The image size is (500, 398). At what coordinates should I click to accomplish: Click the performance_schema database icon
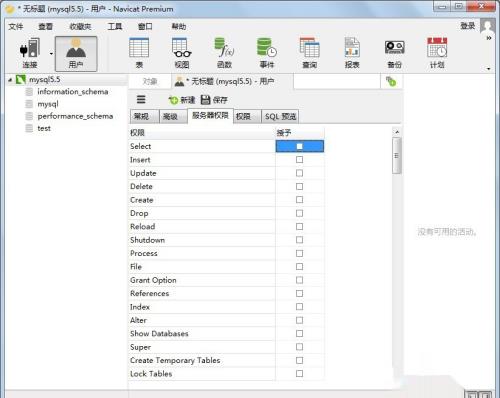[29, 116]
